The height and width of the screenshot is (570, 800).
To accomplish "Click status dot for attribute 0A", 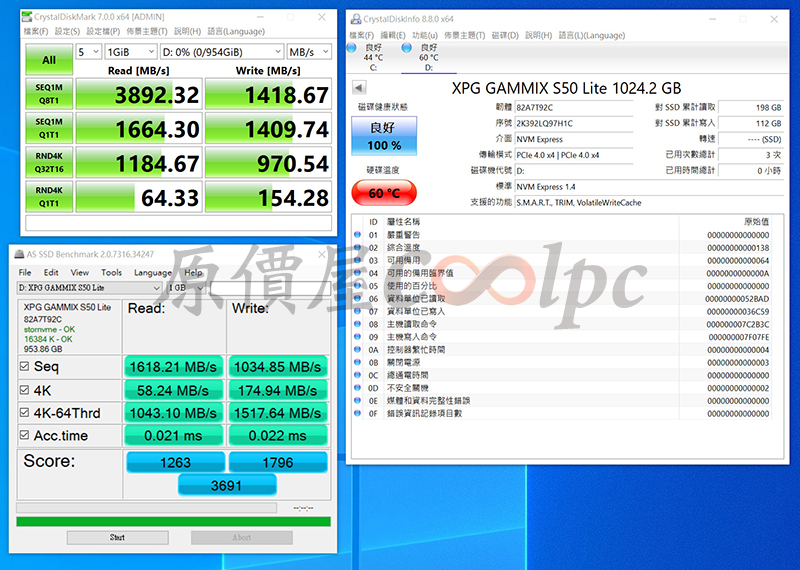I will click(x=357, y=350).
